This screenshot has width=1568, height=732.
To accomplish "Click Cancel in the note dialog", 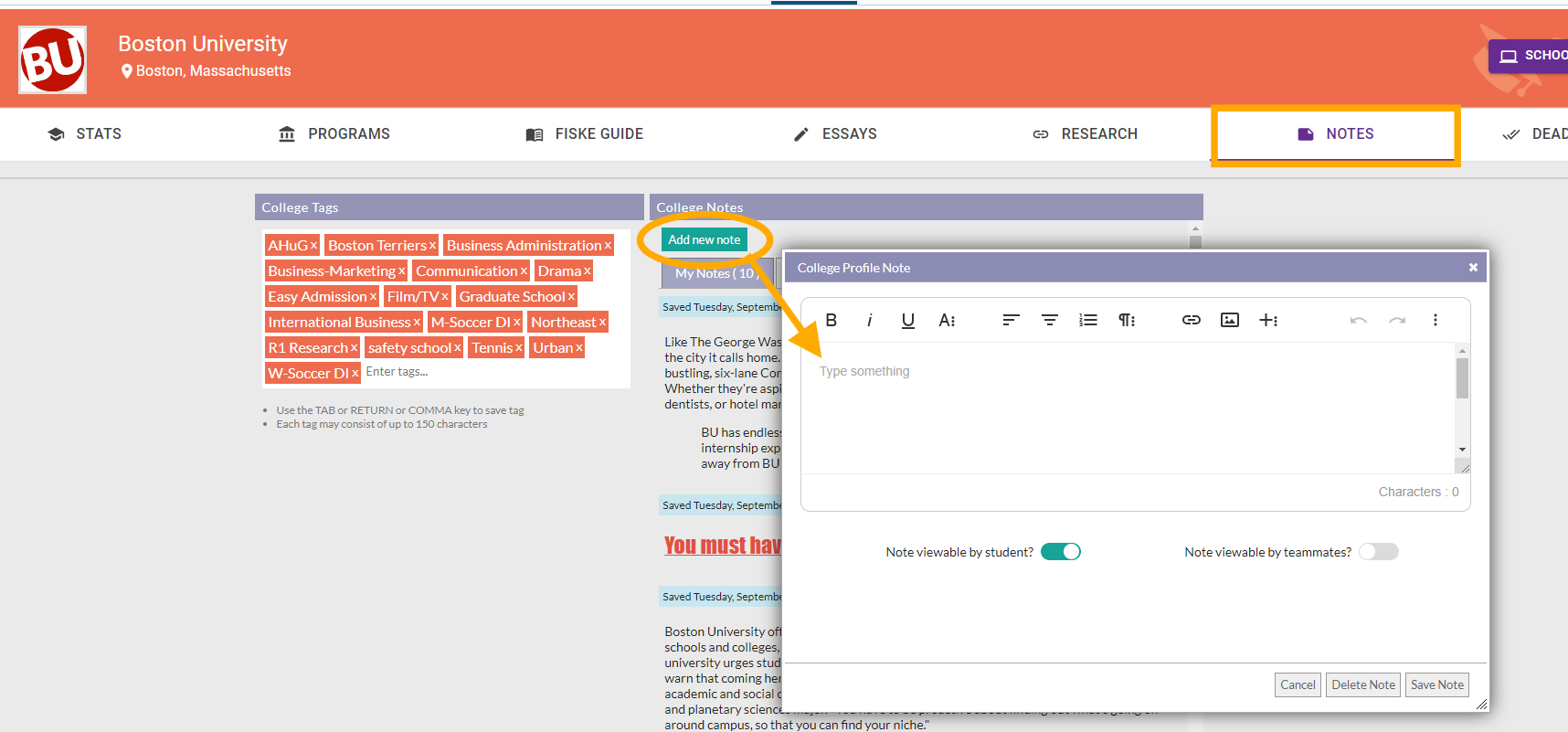I will tap(1298, 684).
